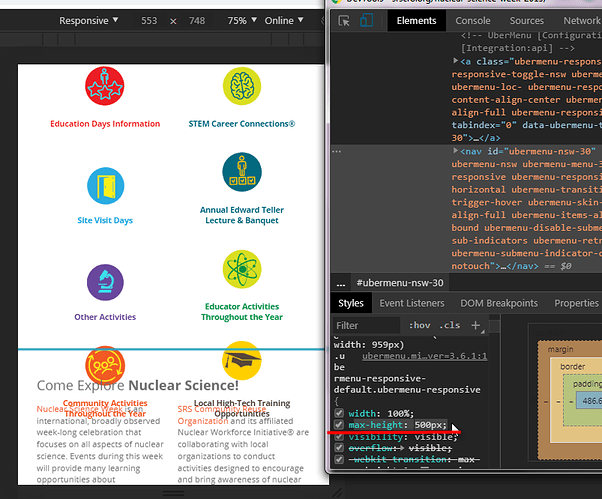Toggle the -webkit-transition property checkbox

339,459
